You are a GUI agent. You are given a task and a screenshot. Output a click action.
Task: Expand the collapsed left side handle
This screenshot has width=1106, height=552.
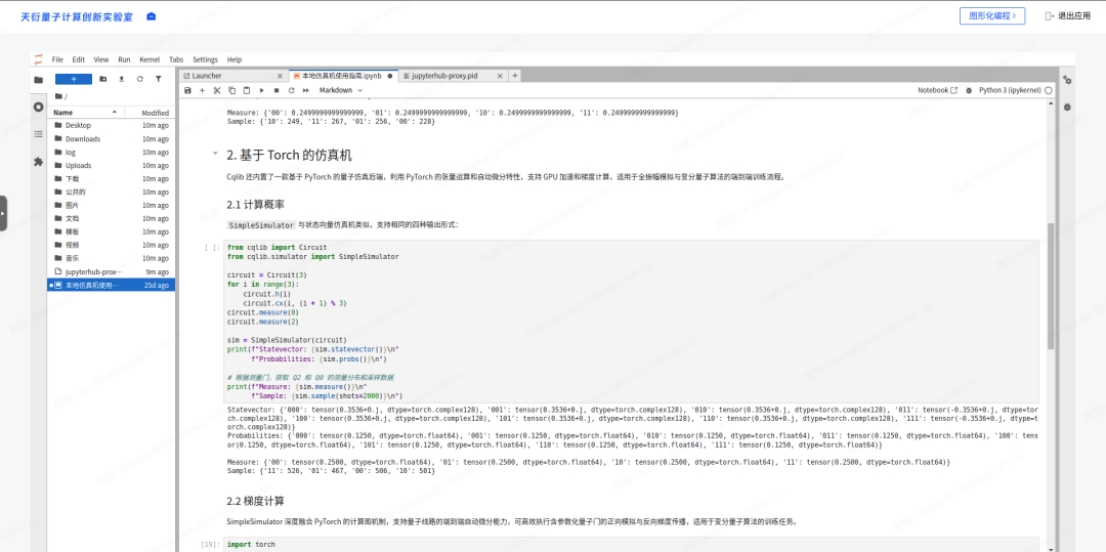point(4,213)
